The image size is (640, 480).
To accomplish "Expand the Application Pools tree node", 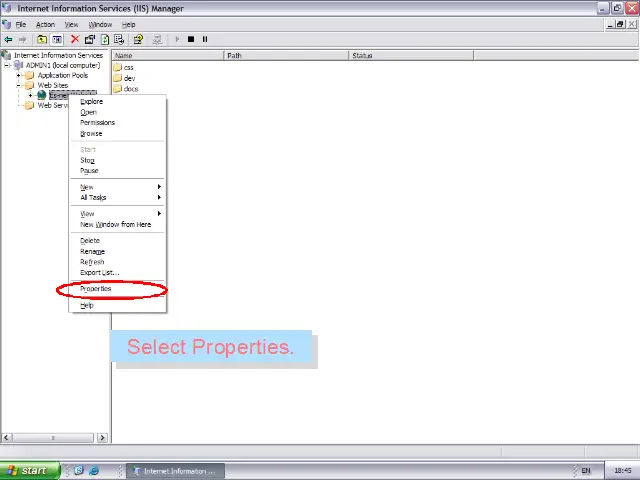I will [x=18, y=75].
